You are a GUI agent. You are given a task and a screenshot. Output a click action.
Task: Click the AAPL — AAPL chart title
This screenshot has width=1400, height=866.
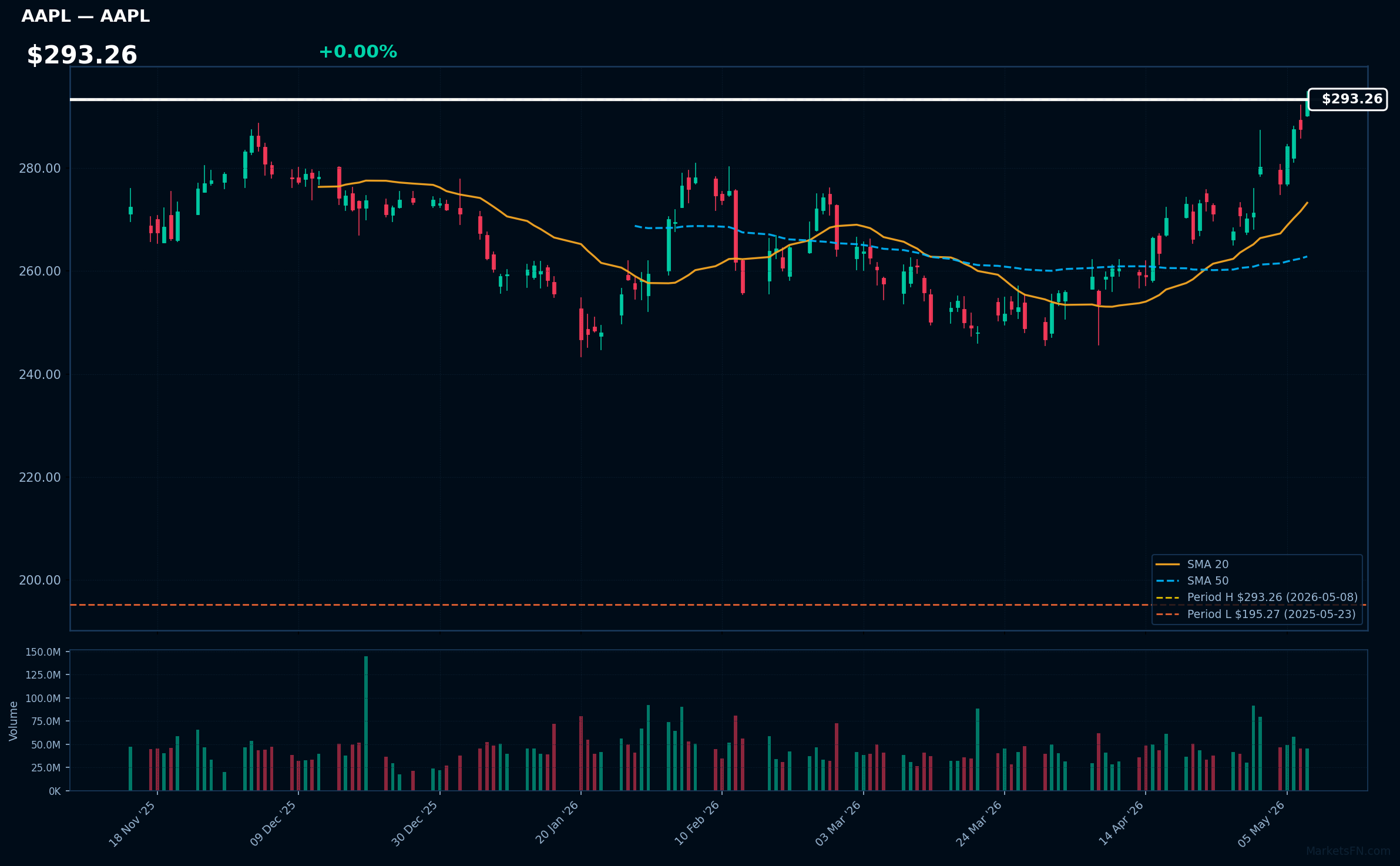pyautogui.click(x=85, y=16)
